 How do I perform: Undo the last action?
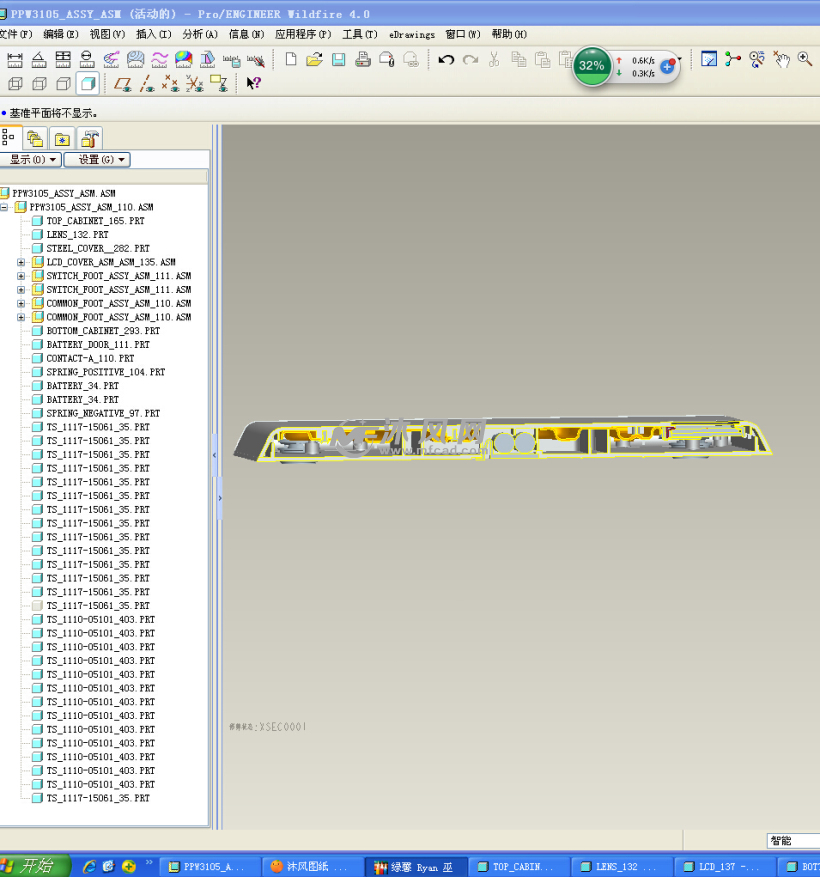446,59
